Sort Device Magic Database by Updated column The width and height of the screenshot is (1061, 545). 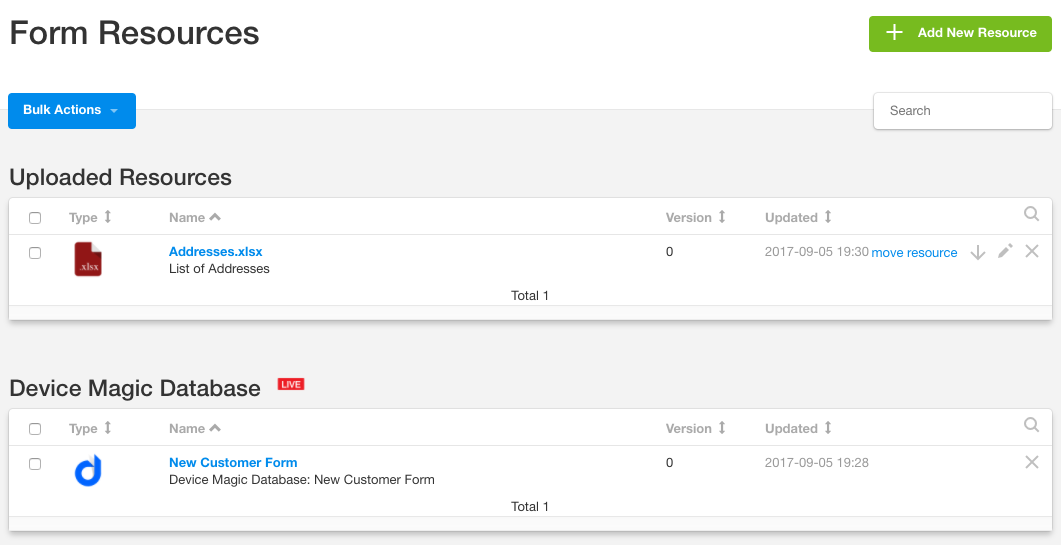tap(798, 429)
